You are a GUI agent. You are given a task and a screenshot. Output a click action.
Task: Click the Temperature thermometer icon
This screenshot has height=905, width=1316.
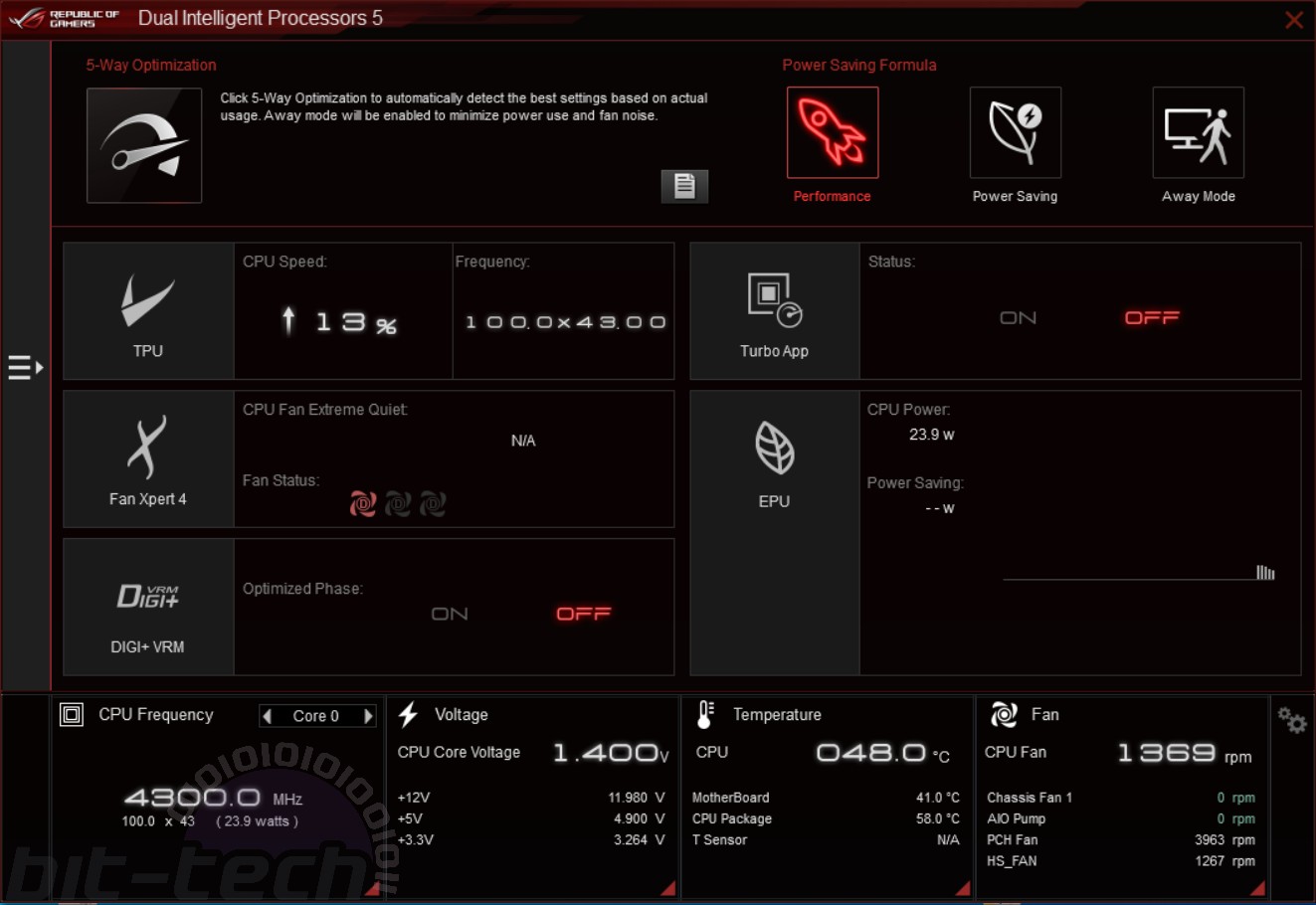(705, 715)
